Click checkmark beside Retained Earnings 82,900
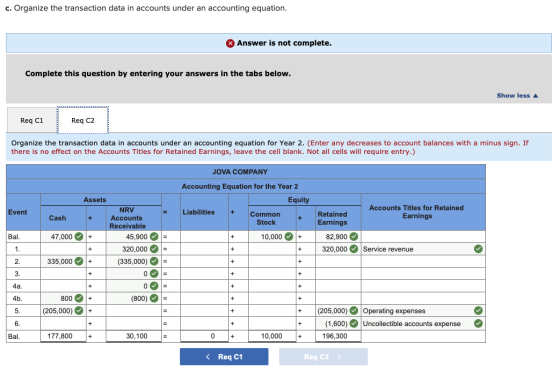The width and height of the screenshot is (560, 369). (x=354, y=236)
